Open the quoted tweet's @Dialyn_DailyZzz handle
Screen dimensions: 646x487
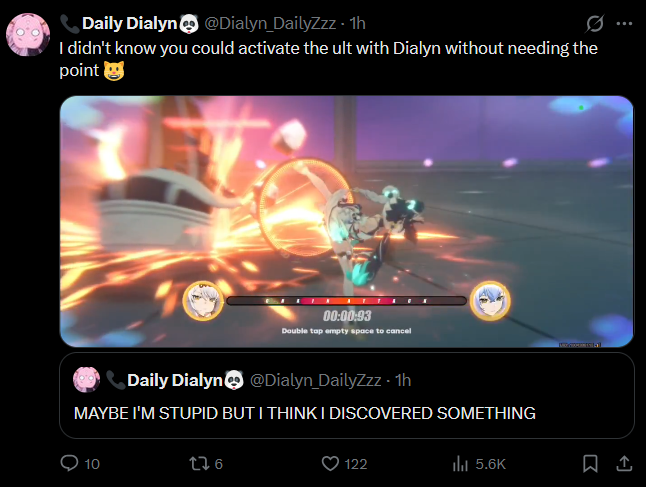click(316, 380)
